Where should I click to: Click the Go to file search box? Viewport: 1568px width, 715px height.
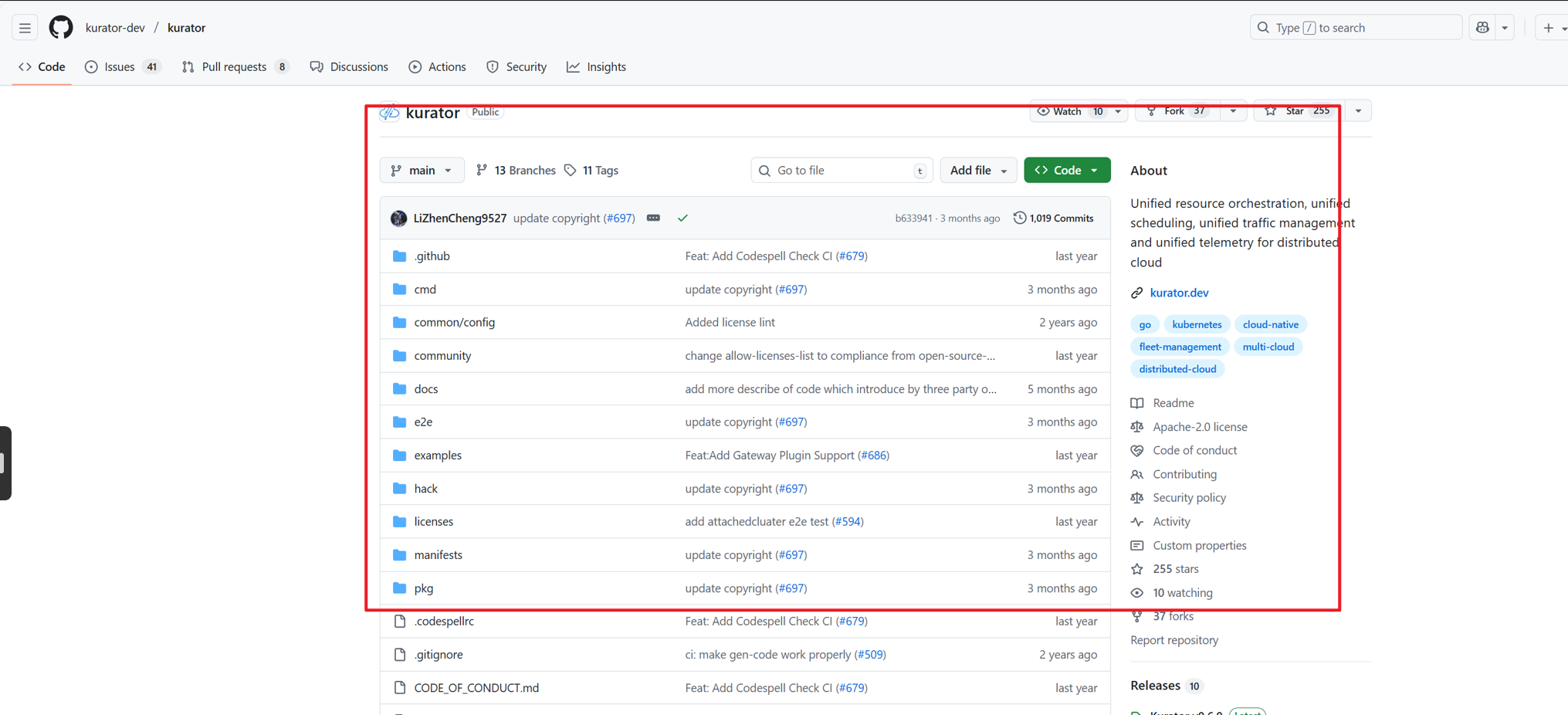pos(842,171)
